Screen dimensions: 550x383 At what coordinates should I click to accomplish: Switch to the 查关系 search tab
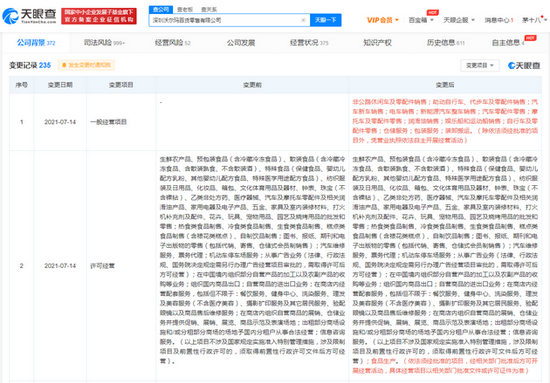(x=209, y=9)
